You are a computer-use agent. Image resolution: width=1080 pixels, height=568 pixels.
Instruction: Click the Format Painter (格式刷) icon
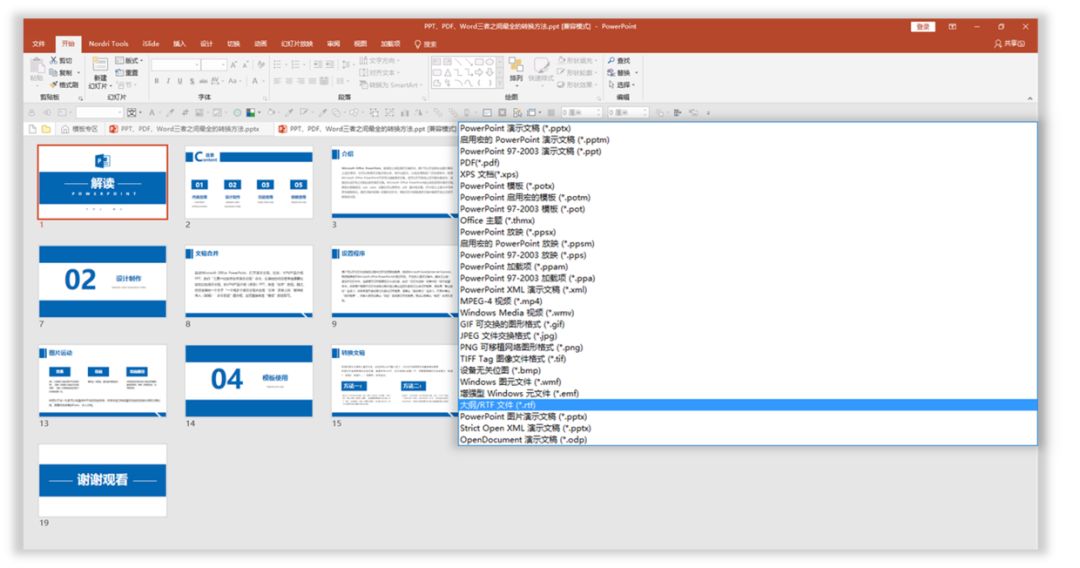[54, 84]
